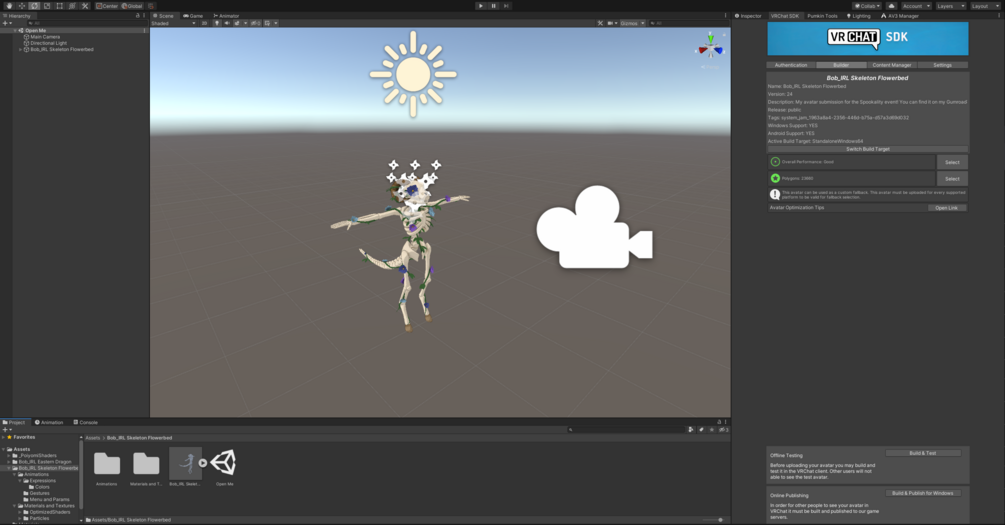
Task: Select Bob_IRL Eastern Dragon folder
Action: click(45, 462)
